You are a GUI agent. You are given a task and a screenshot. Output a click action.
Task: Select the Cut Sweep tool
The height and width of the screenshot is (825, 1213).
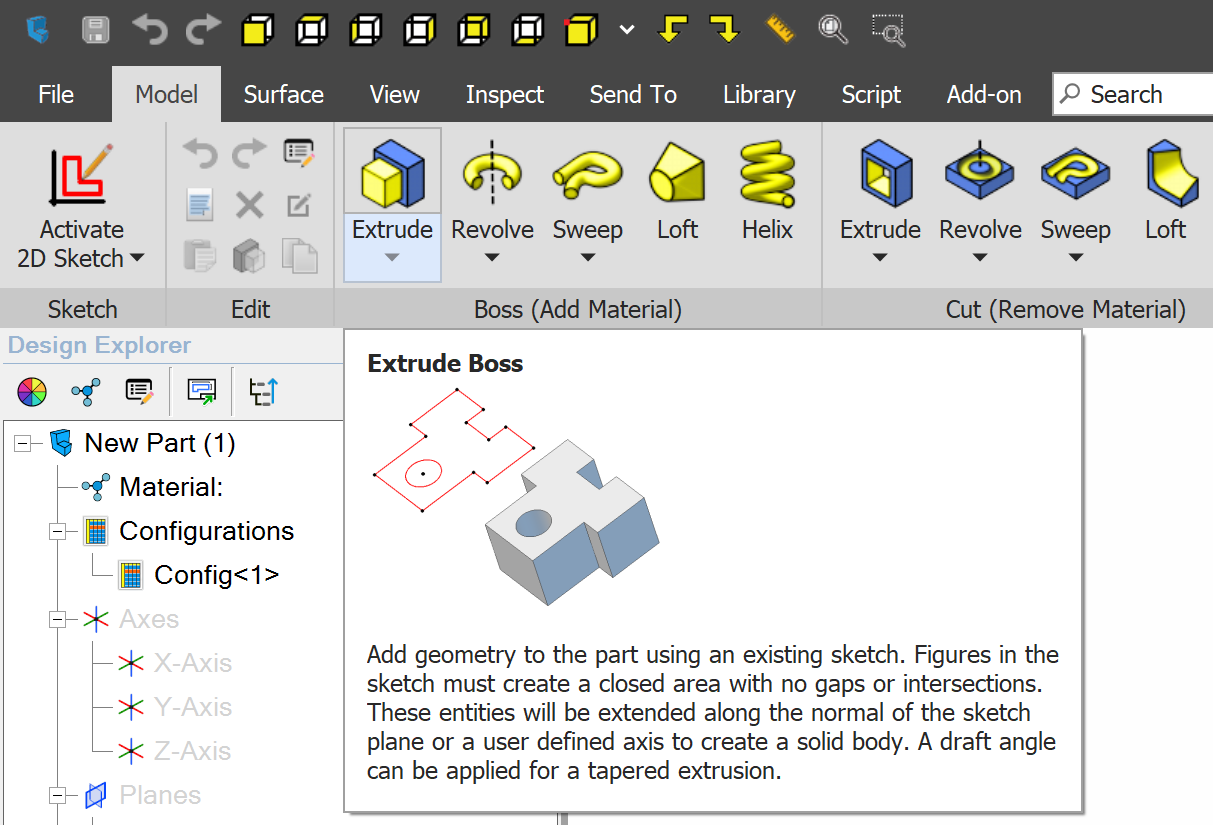[x=1076, y=186]
